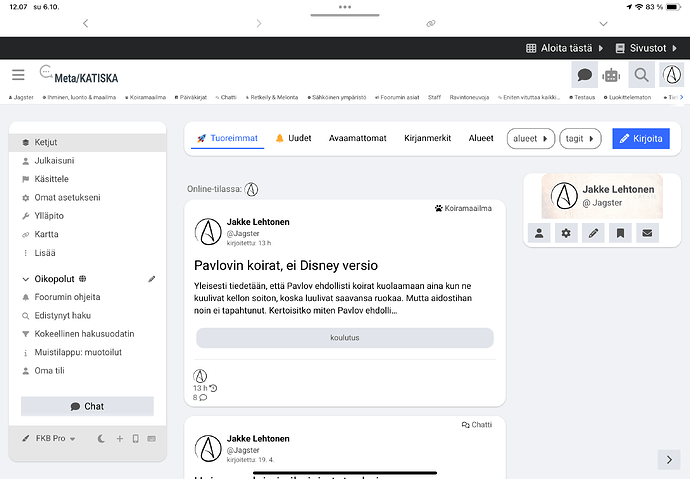This screenshot has height=479, width=690.
Task: Edit Oikopolut section with pencil icon
Action: pyautogui.click(x=152, y=279)
